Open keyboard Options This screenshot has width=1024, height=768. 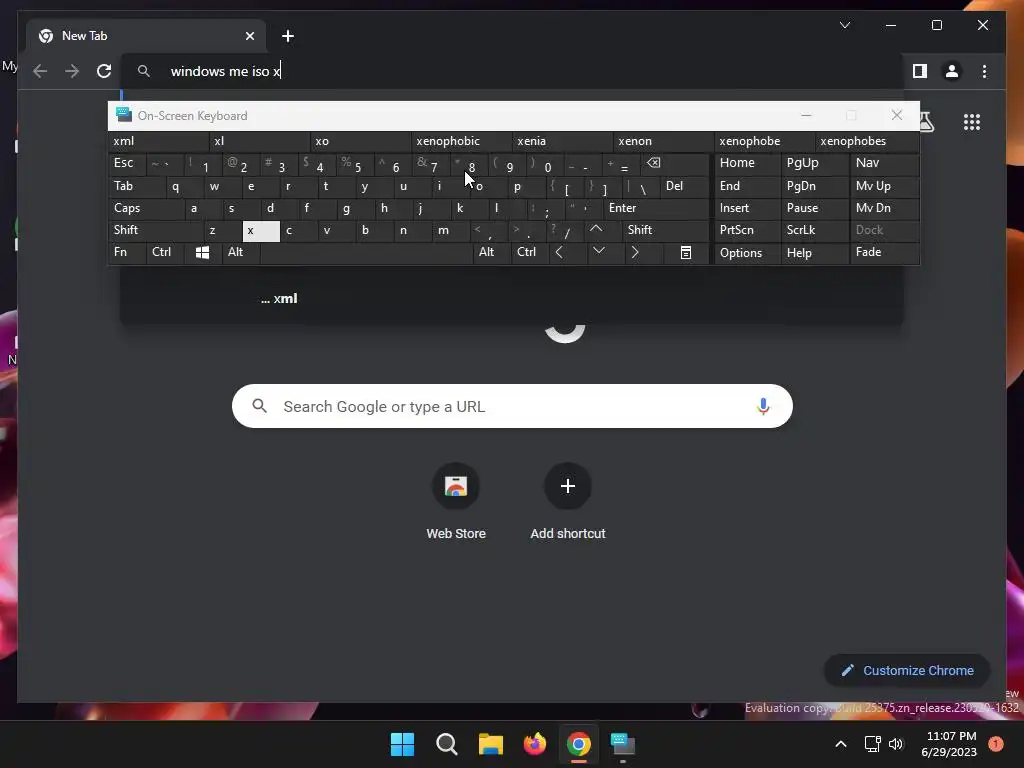(x=747, y=253)
